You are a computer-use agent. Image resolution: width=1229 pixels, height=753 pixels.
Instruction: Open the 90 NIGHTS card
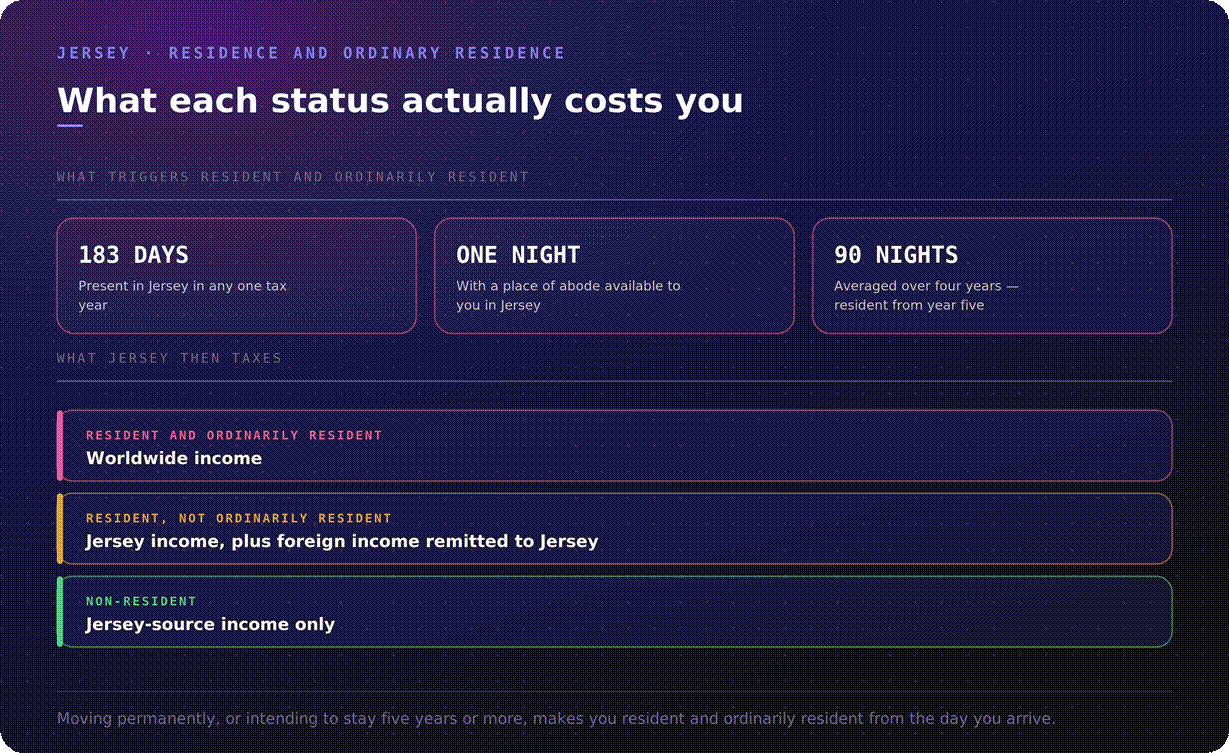tap(992, 276)
